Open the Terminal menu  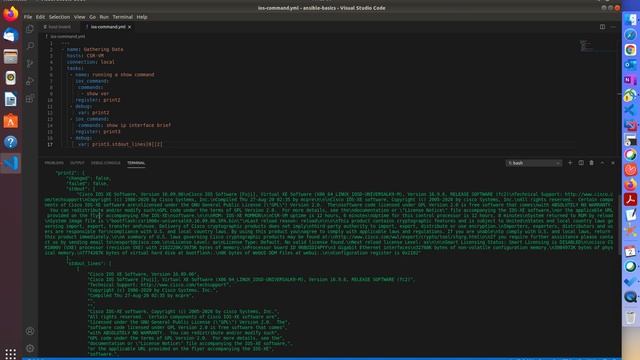point(122,17)
